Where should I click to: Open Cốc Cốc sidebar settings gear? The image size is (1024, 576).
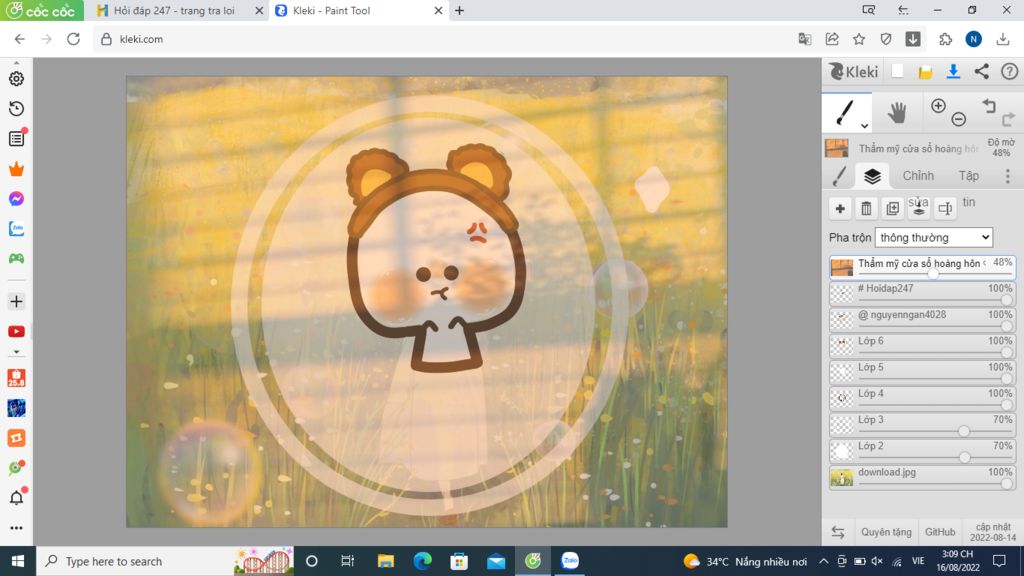pyautogui.click(x=16, y=78)
